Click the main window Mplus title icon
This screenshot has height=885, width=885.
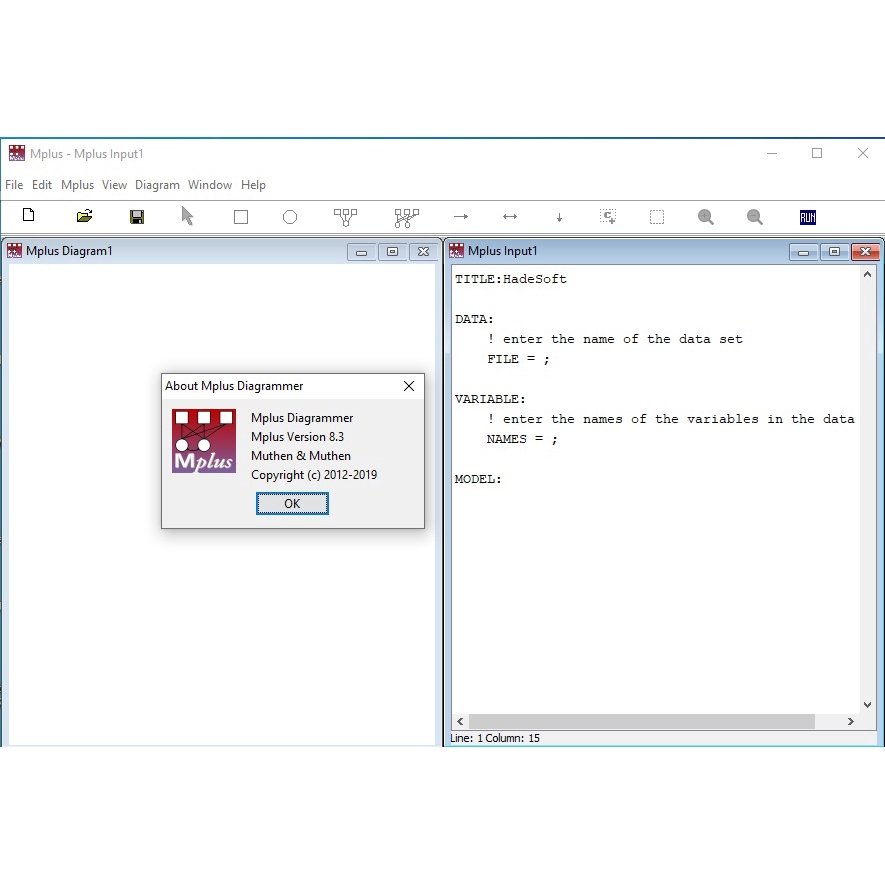pos(16,153)
